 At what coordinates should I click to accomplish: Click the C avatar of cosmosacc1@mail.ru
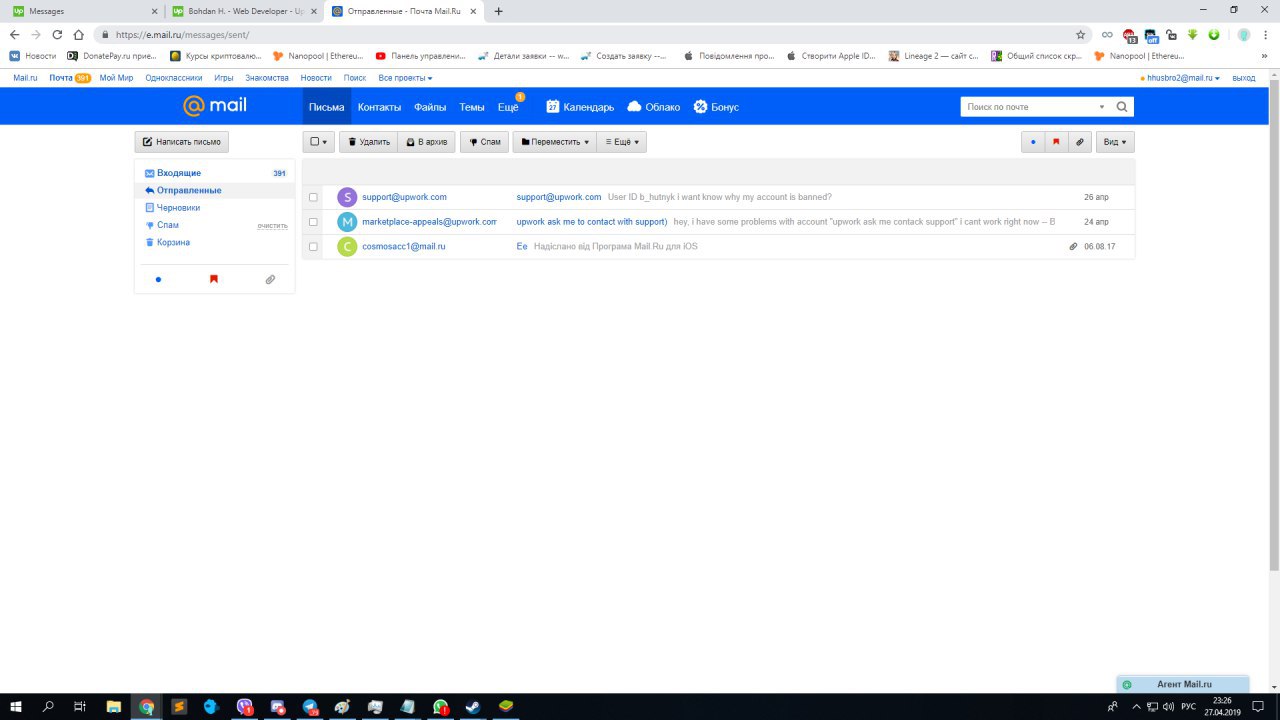(x=347, y=246)
